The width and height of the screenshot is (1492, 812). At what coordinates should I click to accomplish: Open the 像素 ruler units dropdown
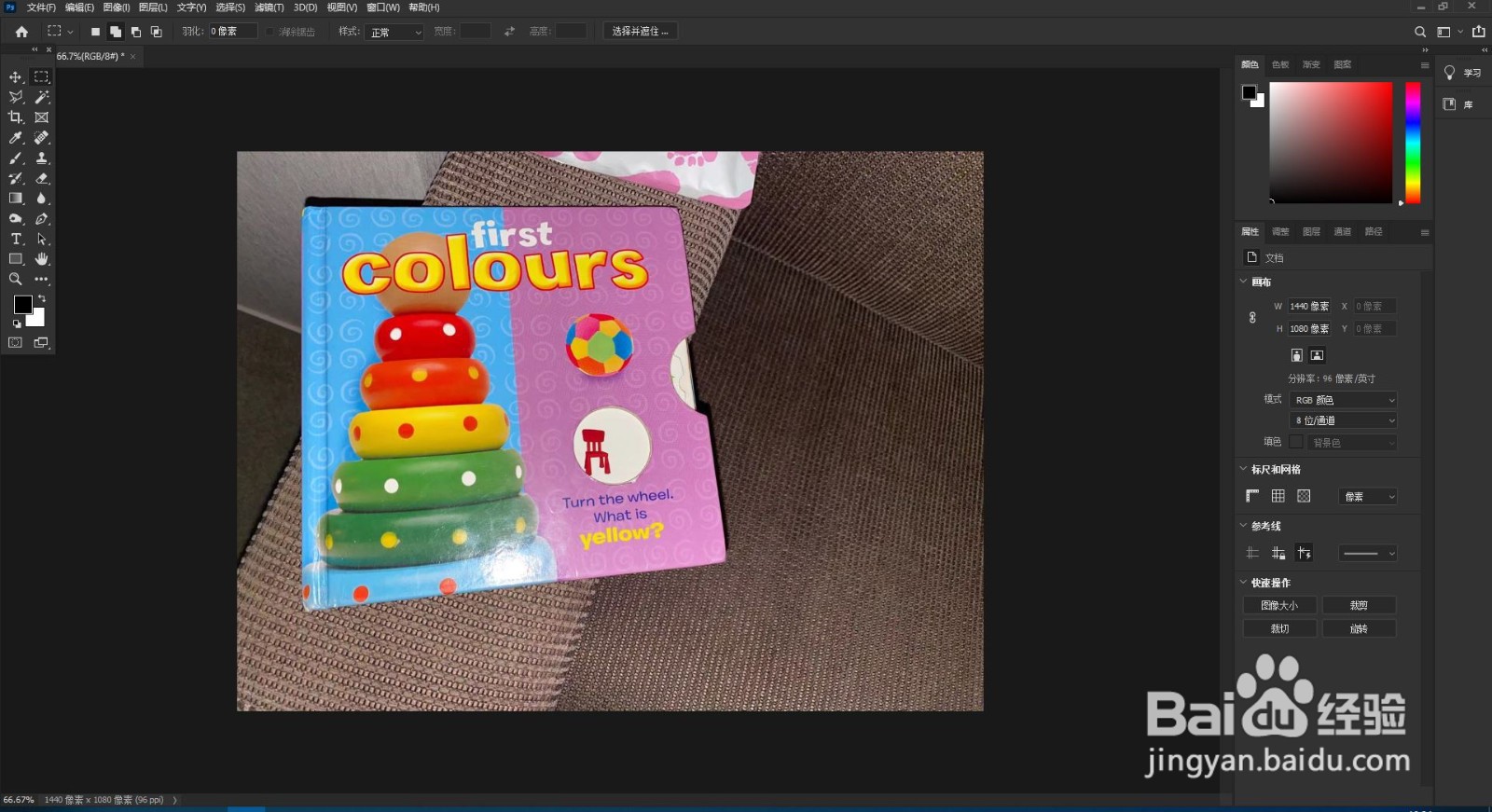[1368, 497]
